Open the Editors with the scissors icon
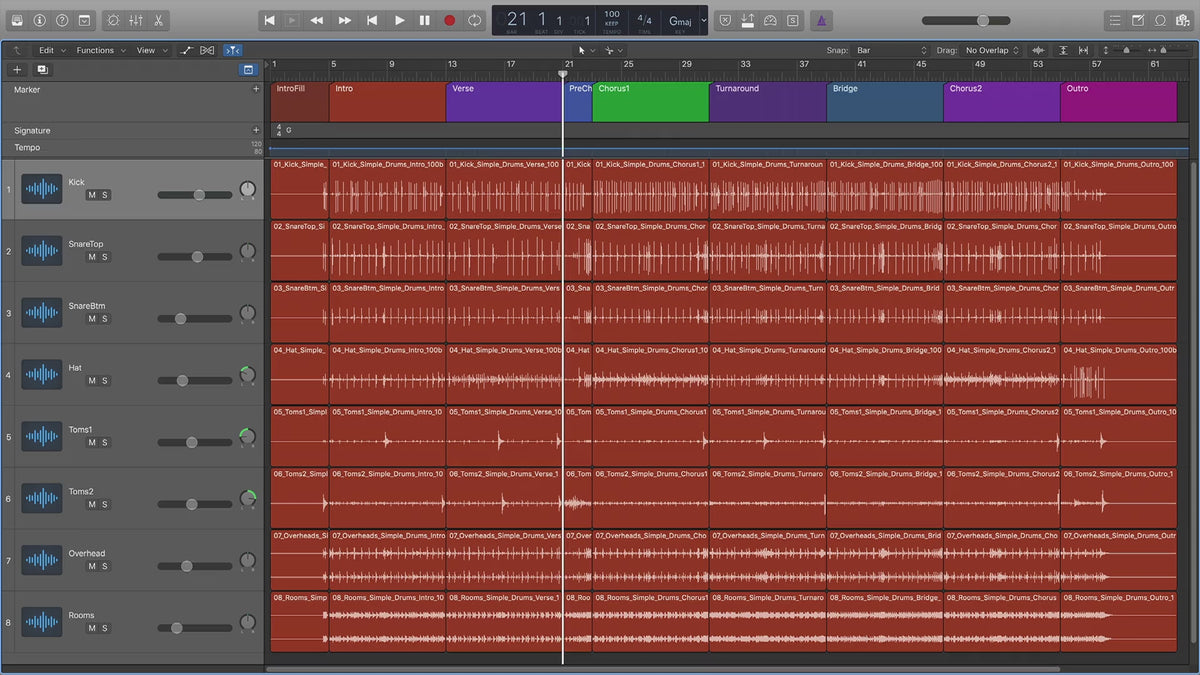The height and width of the screenshot is (675, 1200). (158, 20)
